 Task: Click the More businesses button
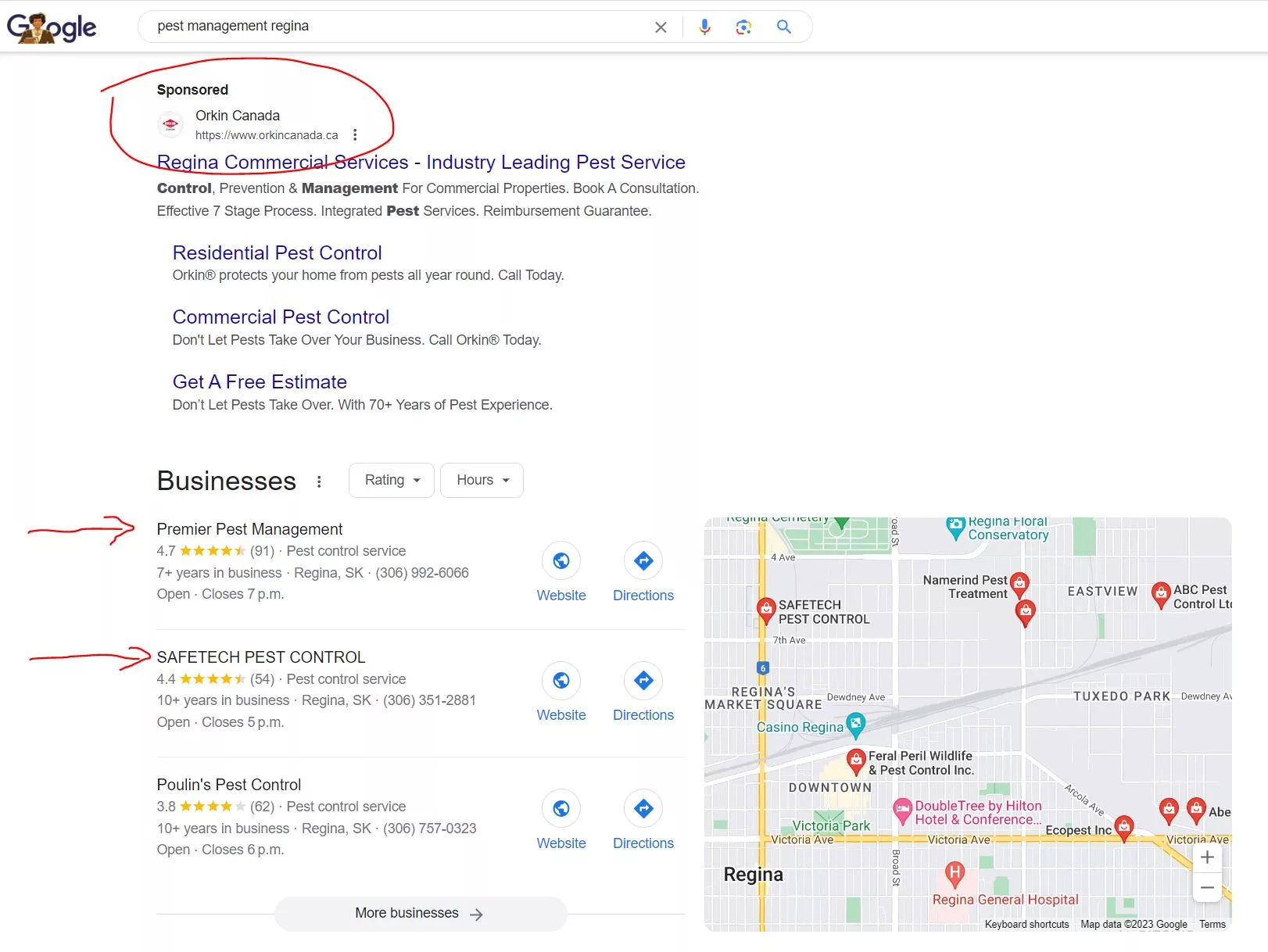point(421,914)
